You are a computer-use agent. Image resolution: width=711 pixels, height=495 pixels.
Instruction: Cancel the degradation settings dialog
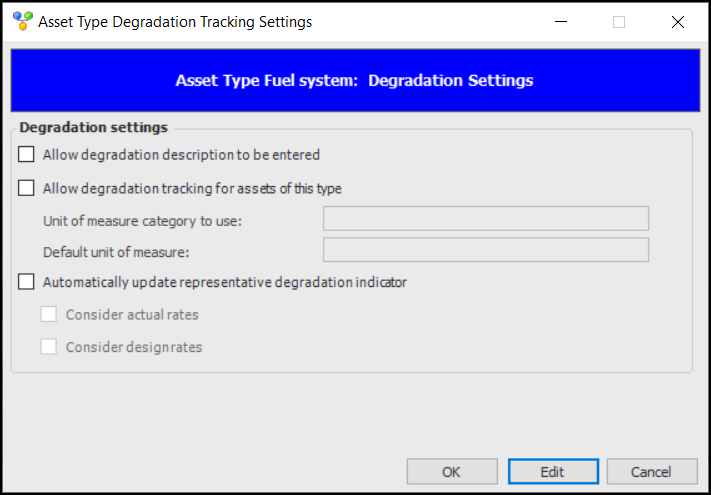[651, 472]
